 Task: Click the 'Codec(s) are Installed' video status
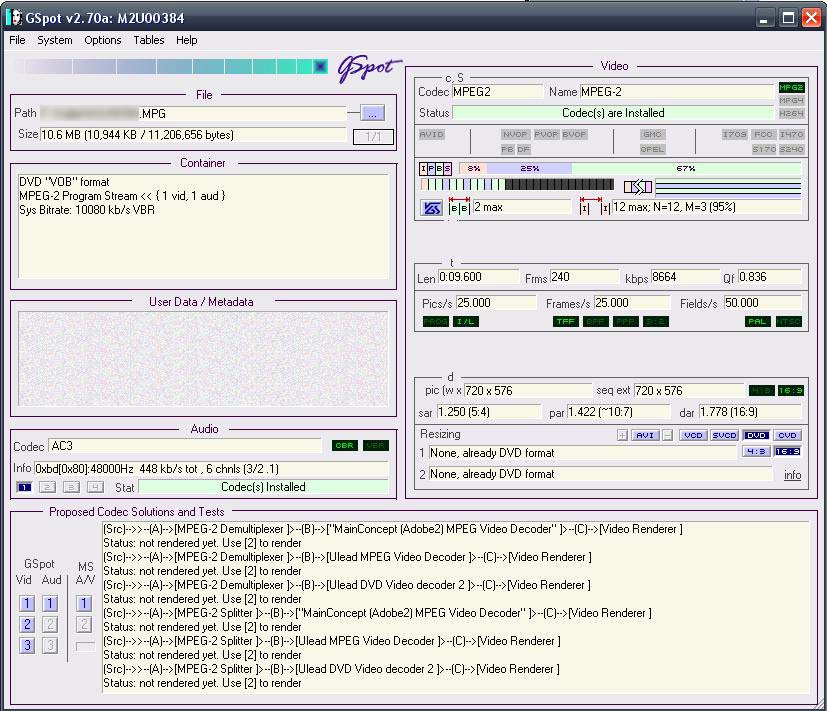tap(613, 113)
